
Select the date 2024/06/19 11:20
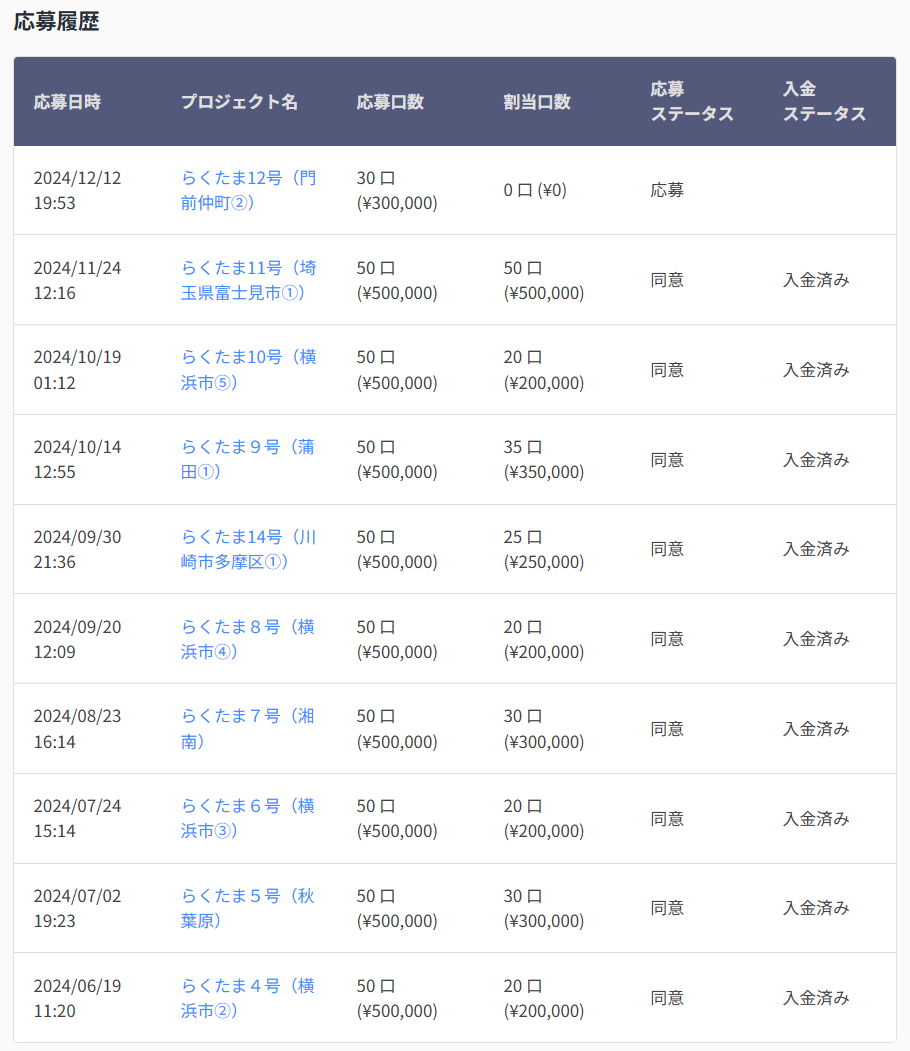point(78,998)
